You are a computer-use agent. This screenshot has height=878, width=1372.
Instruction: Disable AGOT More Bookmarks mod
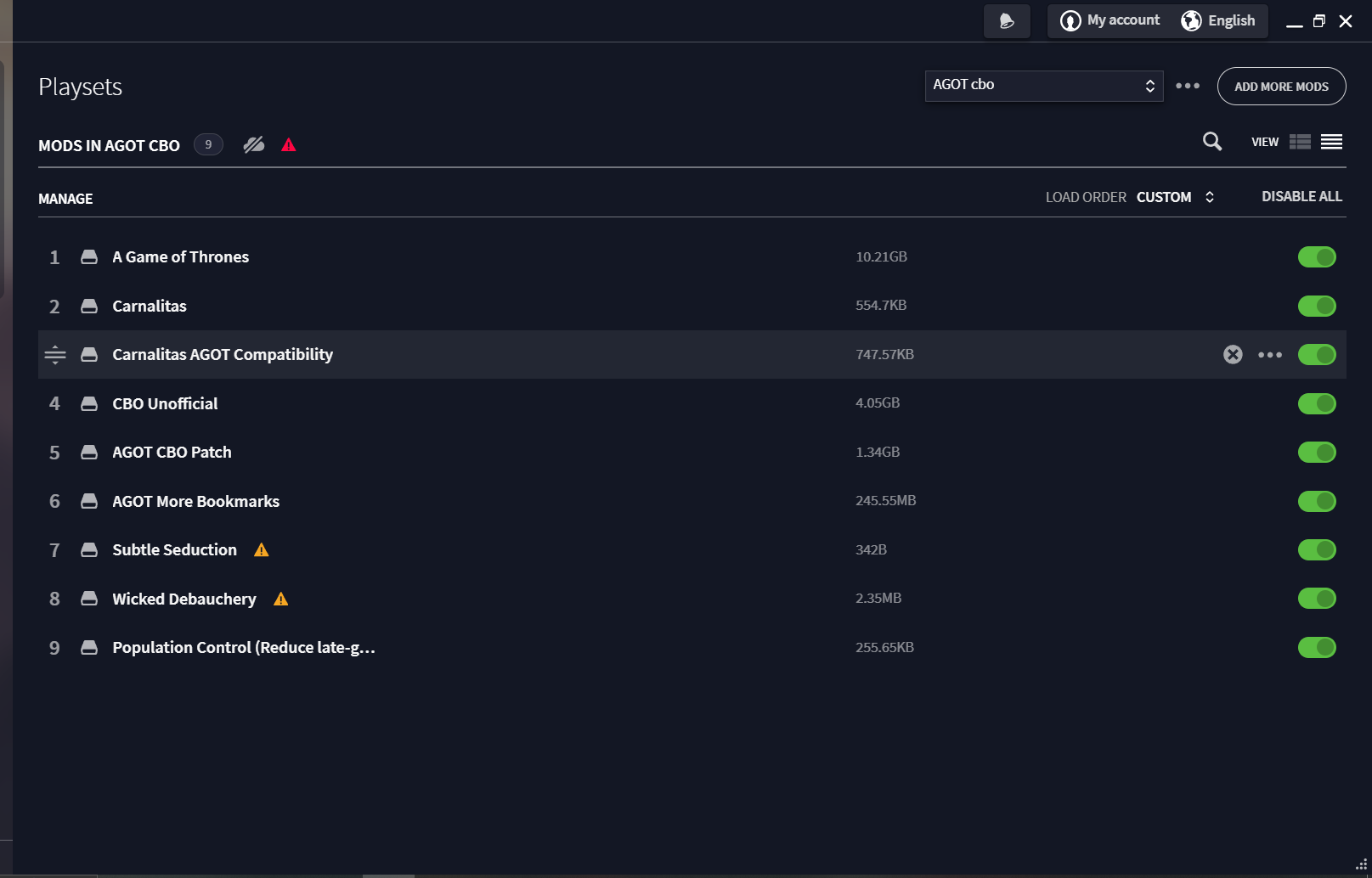click(x=1317, y=501)
